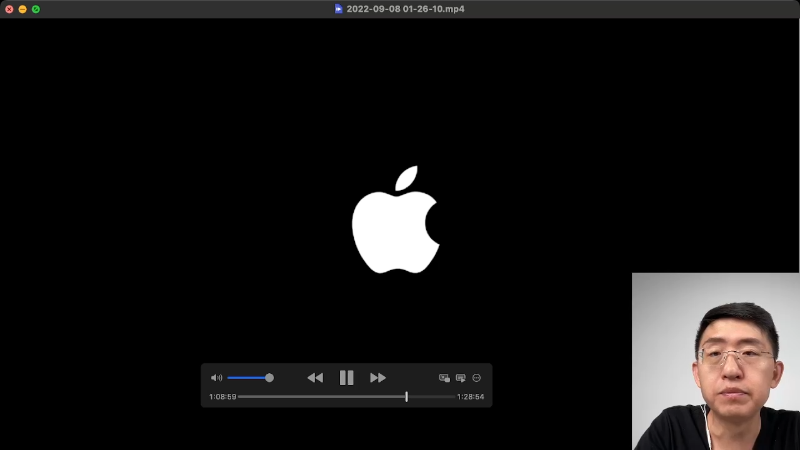Image resolution: width=800 pixels, height=450 pixels.
Task: Click the playhead on the timeline
Action: 407,396
